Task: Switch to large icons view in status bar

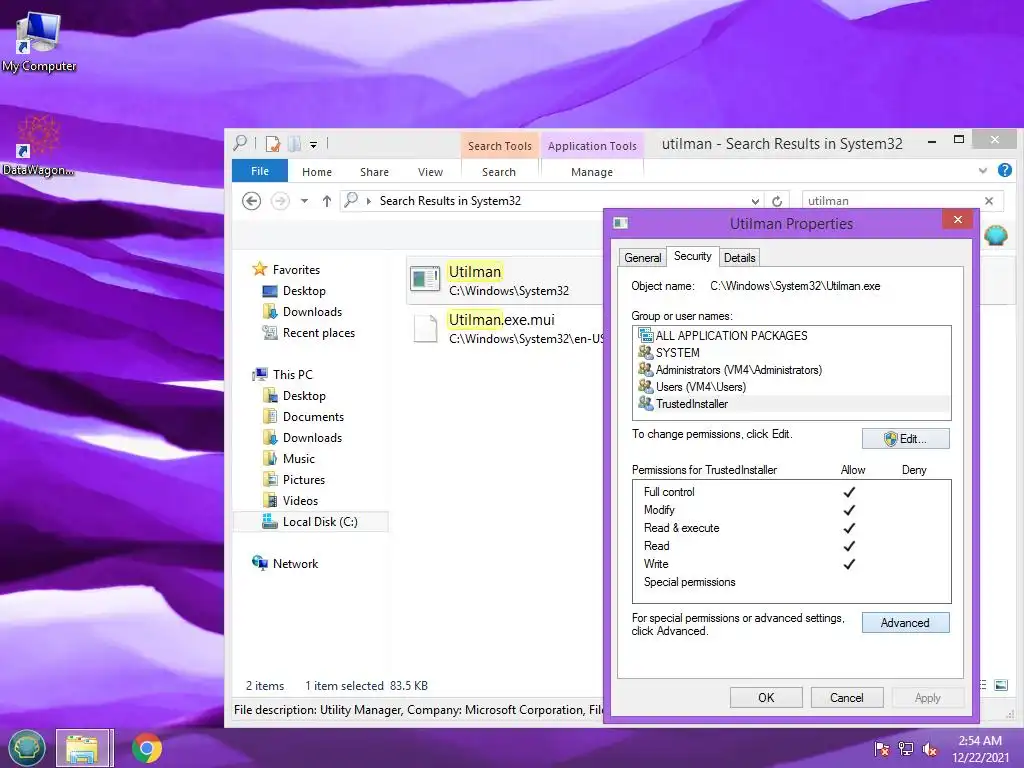Action: point(1000,685)
